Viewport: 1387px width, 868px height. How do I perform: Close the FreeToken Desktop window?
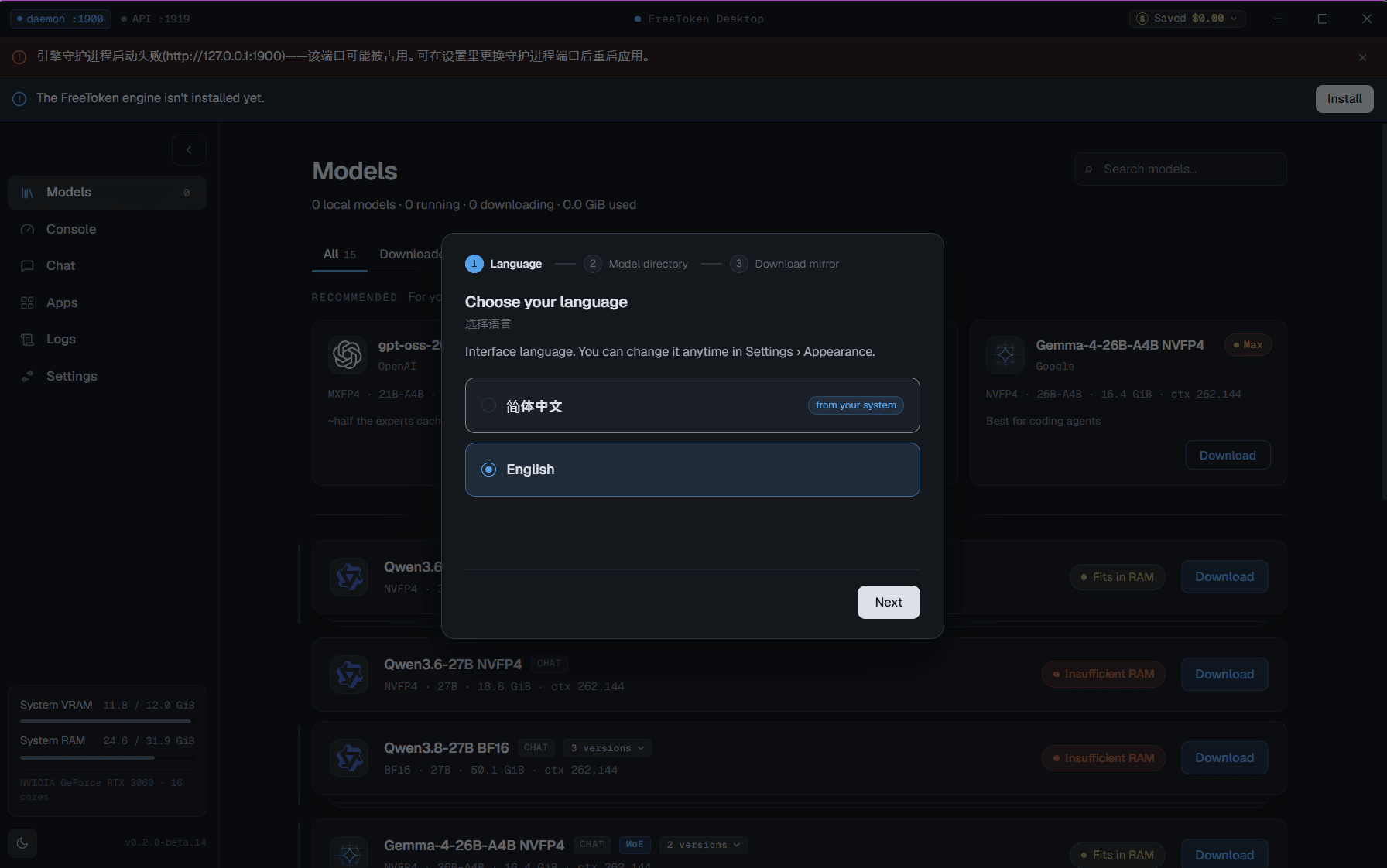tap(1367, 19)
